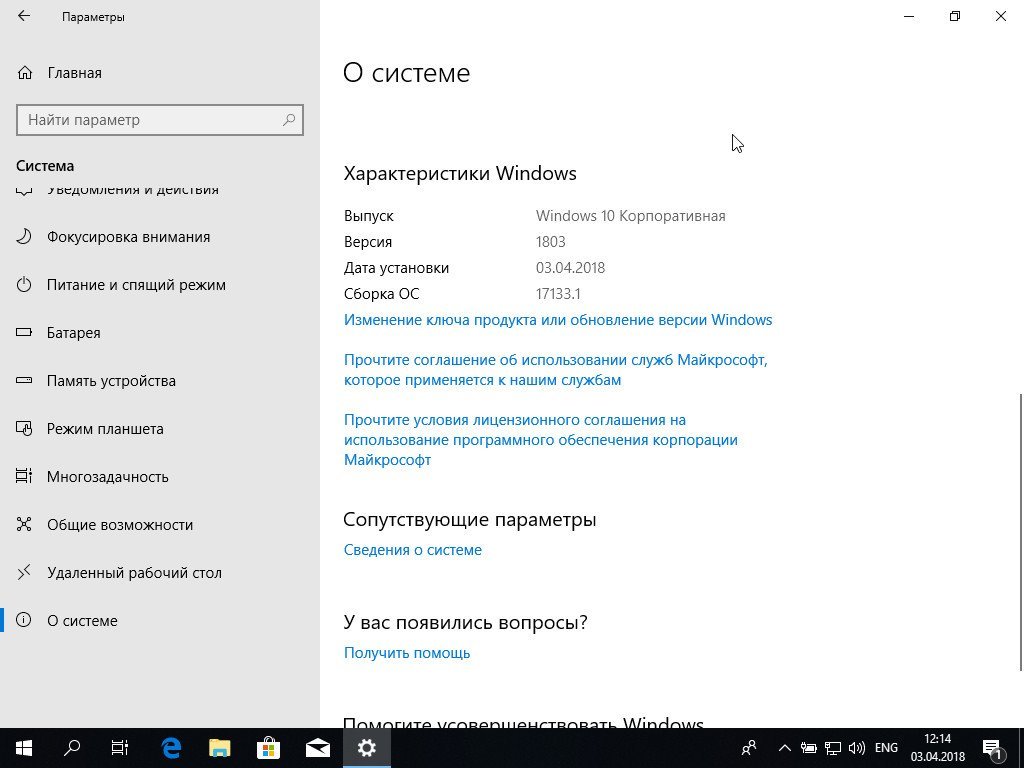
Task: Open the Microsoft services agreement link
Action: (x=556, y=370)
